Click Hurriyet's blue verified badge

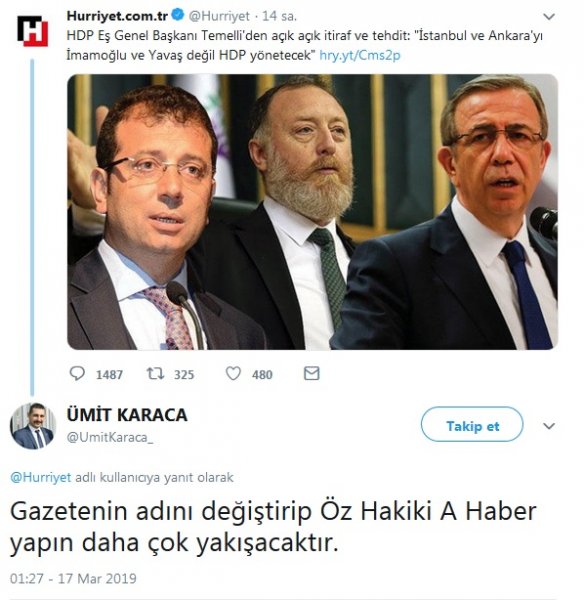tap(178, 15)
